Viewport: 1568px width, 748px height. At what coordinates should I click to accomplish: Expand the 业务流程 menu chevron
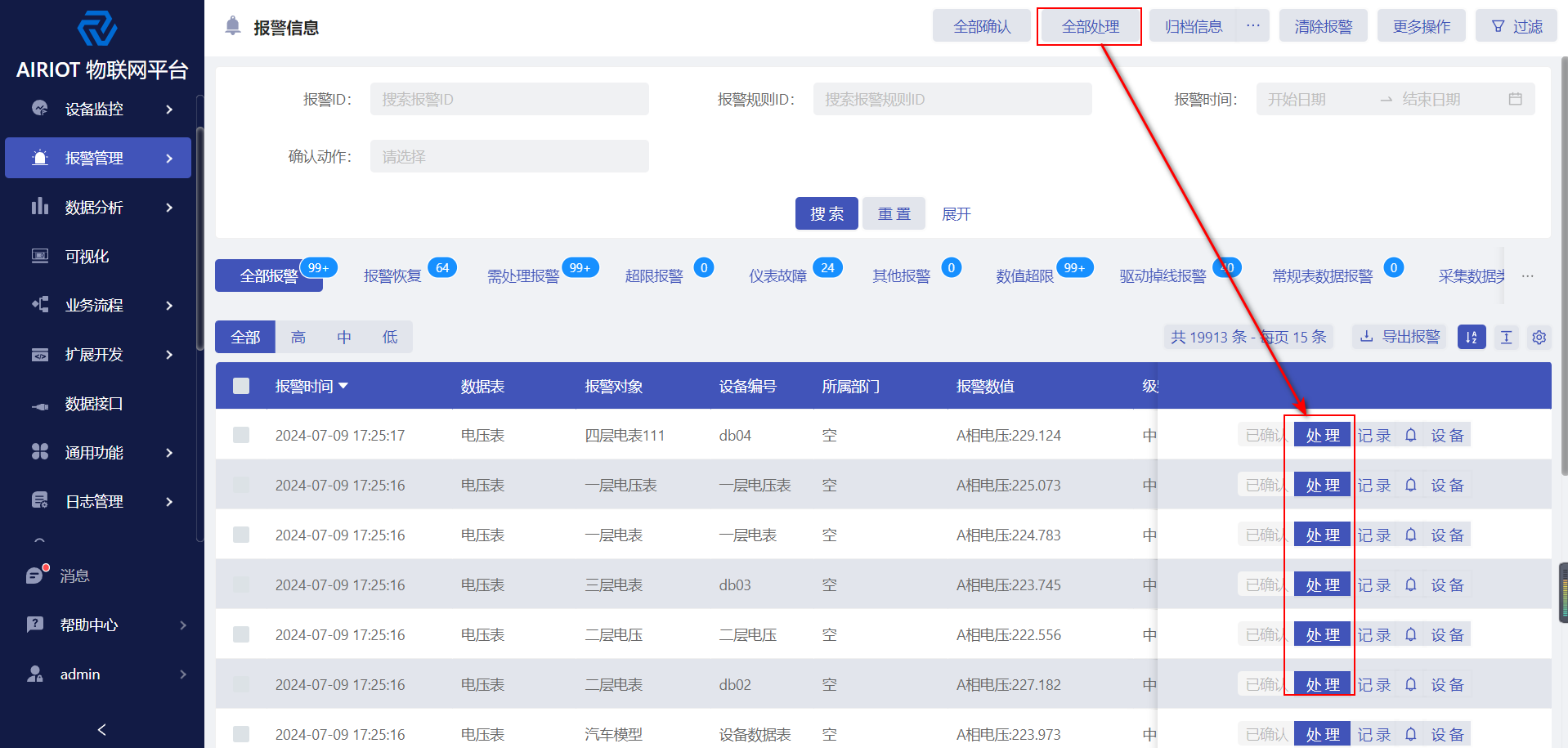169,305
